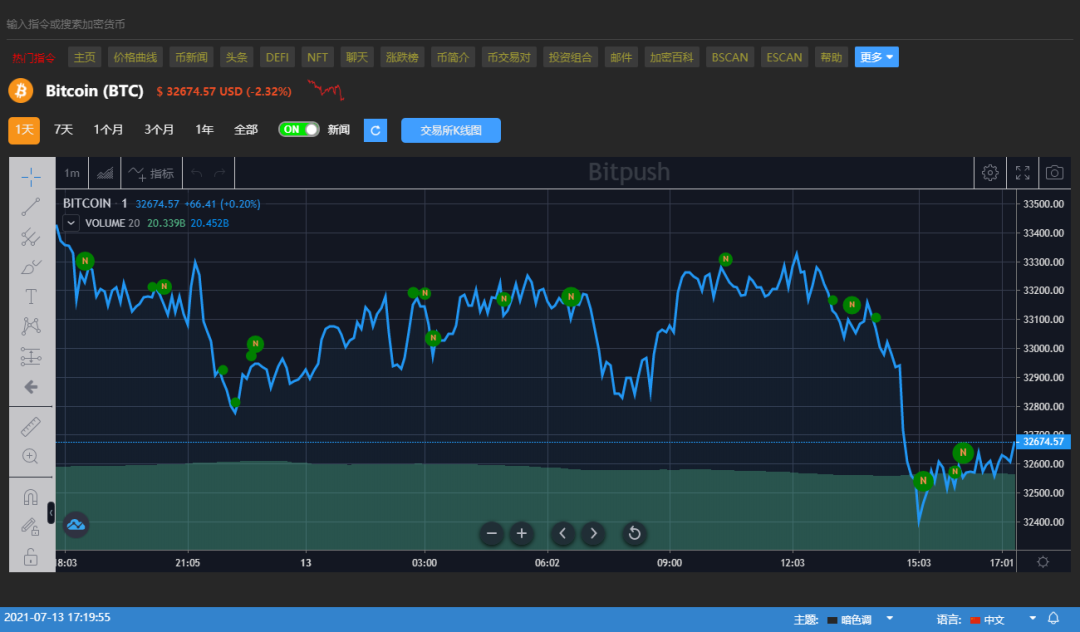Image resolution: width=1080 pixels, height=632 pixels.
Task: Click the BSCAN command button
Action: pyautogui.click(x=730, y=57)
